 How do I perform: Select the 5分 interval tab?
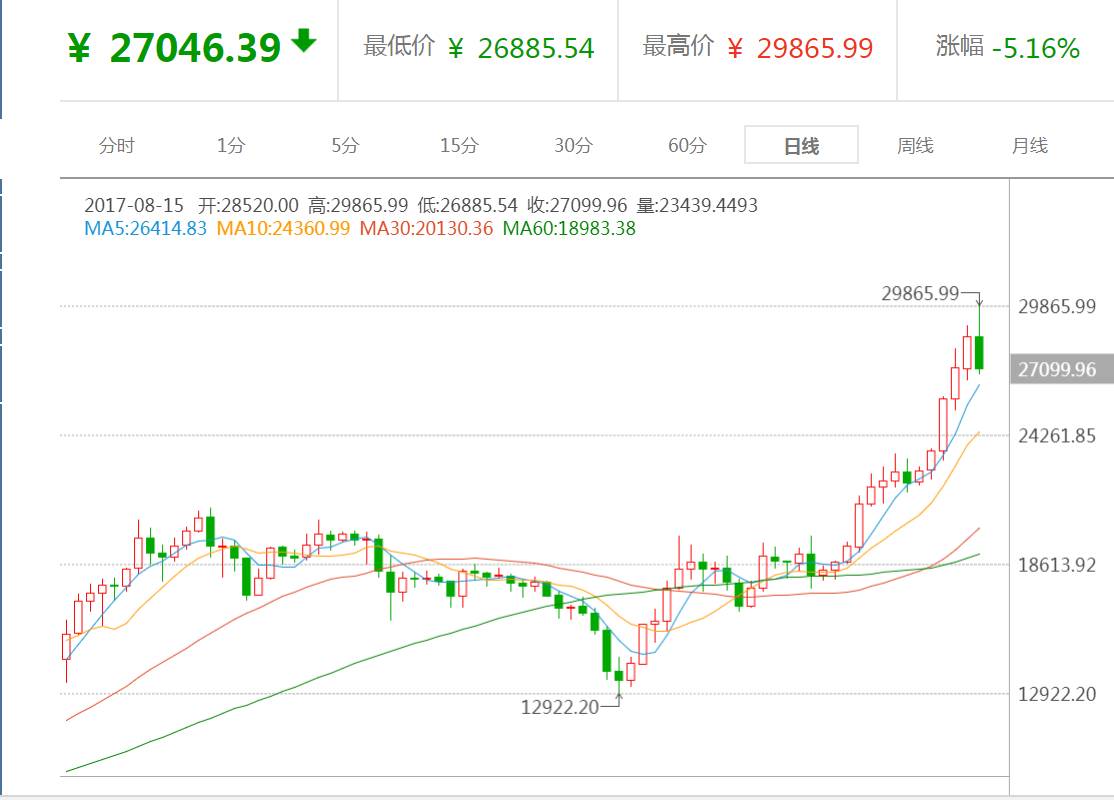coord(345,146)
